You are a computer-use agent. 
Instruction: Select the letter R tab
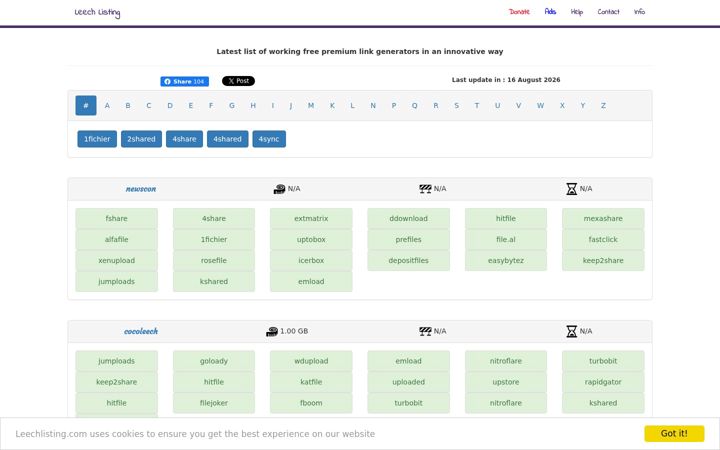[436, 106]
